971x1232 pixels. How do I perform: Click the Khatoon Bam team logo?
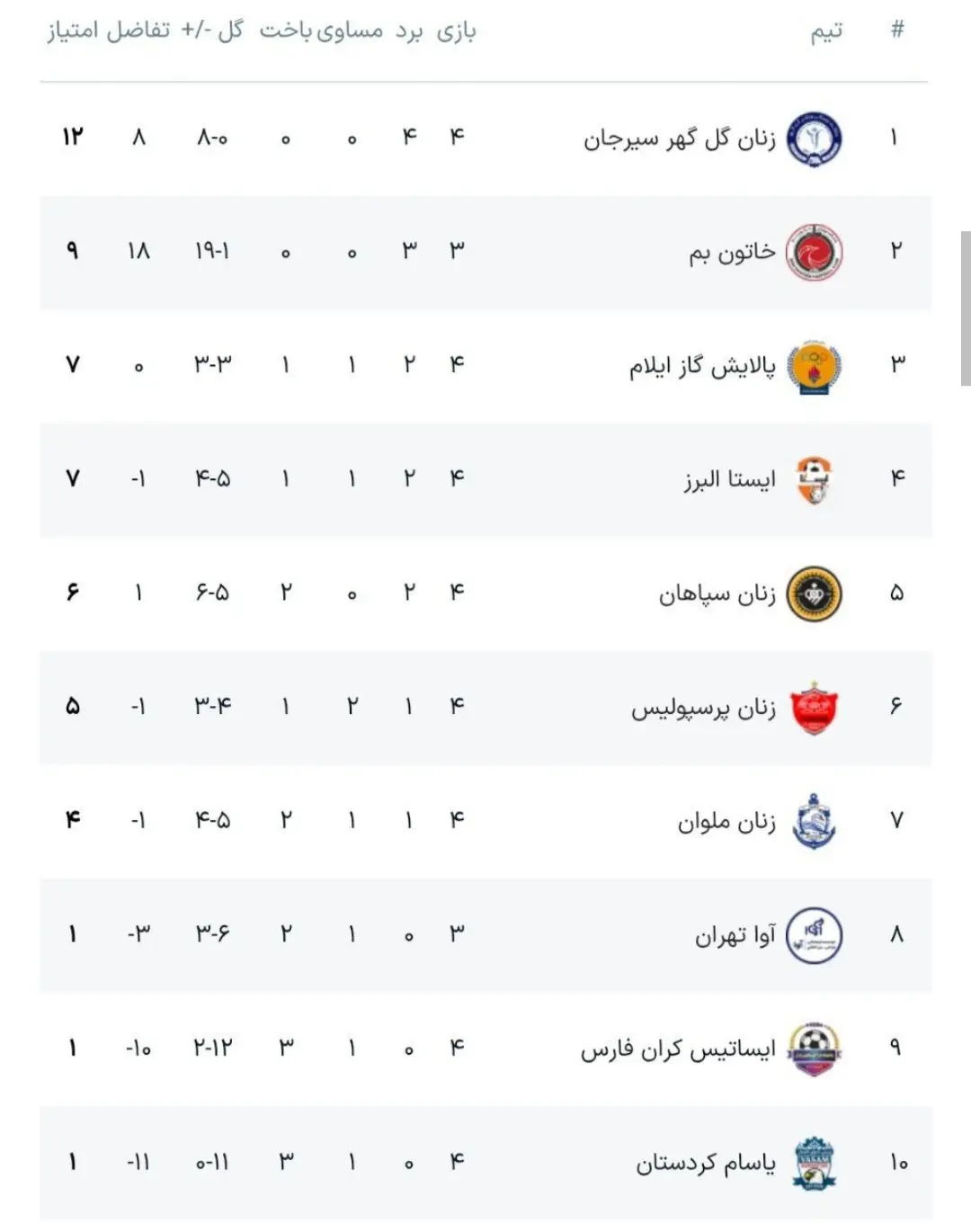tap(814, 253)
